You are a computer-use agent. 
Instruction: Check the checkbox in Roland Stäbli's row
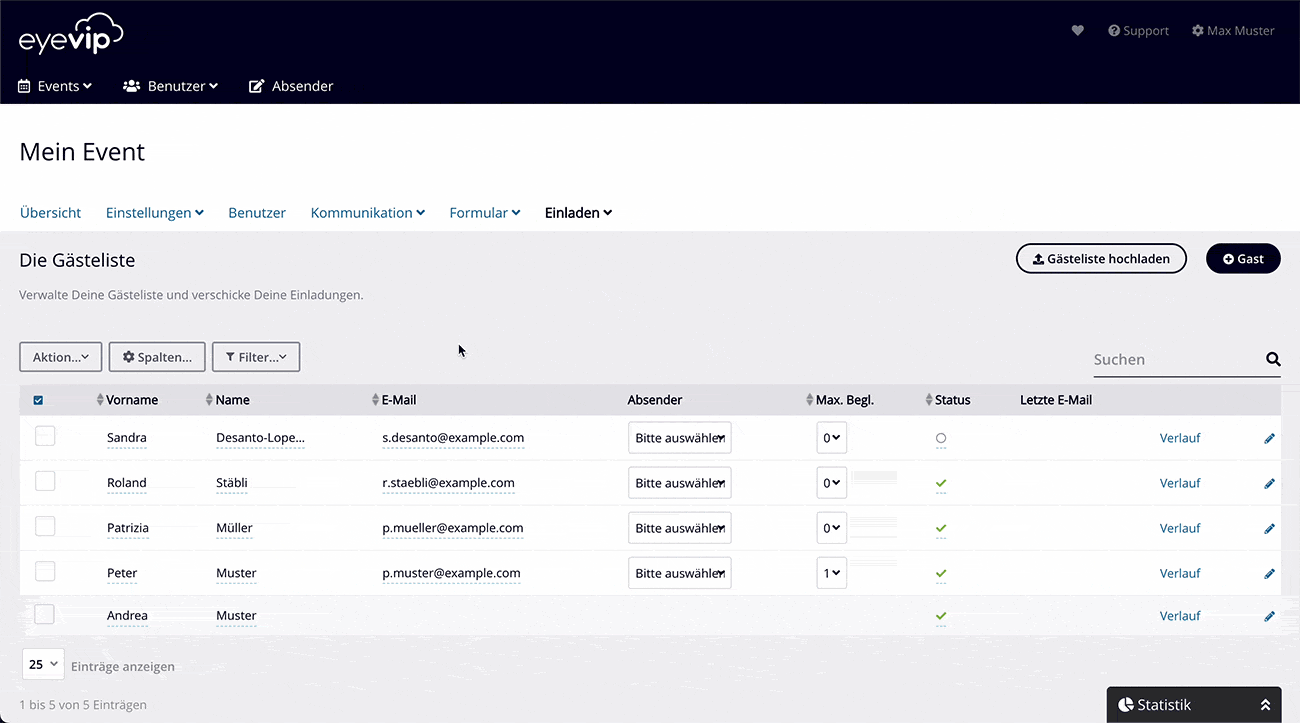[44, 481]
